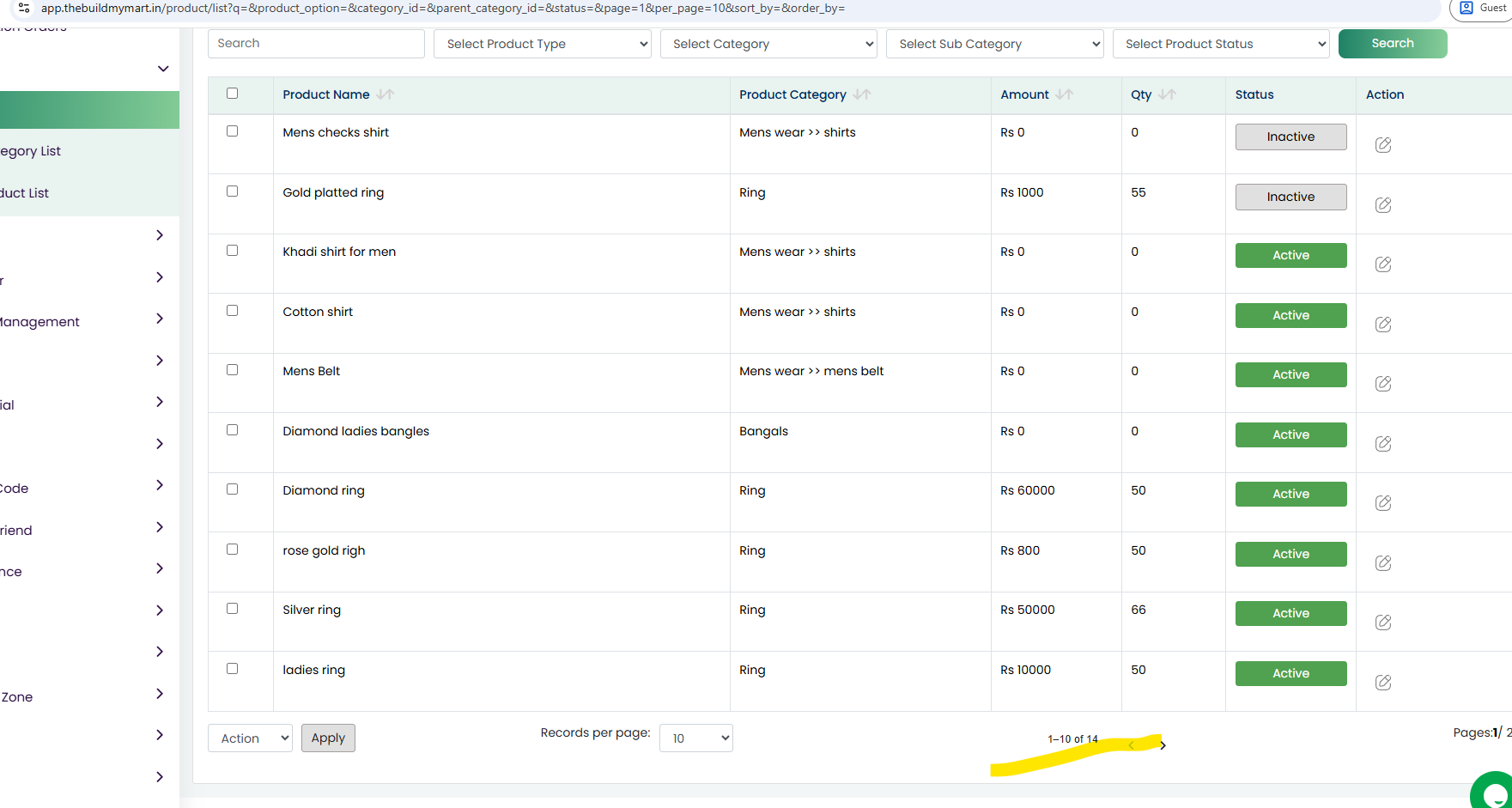Click page number 1 in pagination
1512x808 pixels.
pyautogui.click(x=1495, y=732)
